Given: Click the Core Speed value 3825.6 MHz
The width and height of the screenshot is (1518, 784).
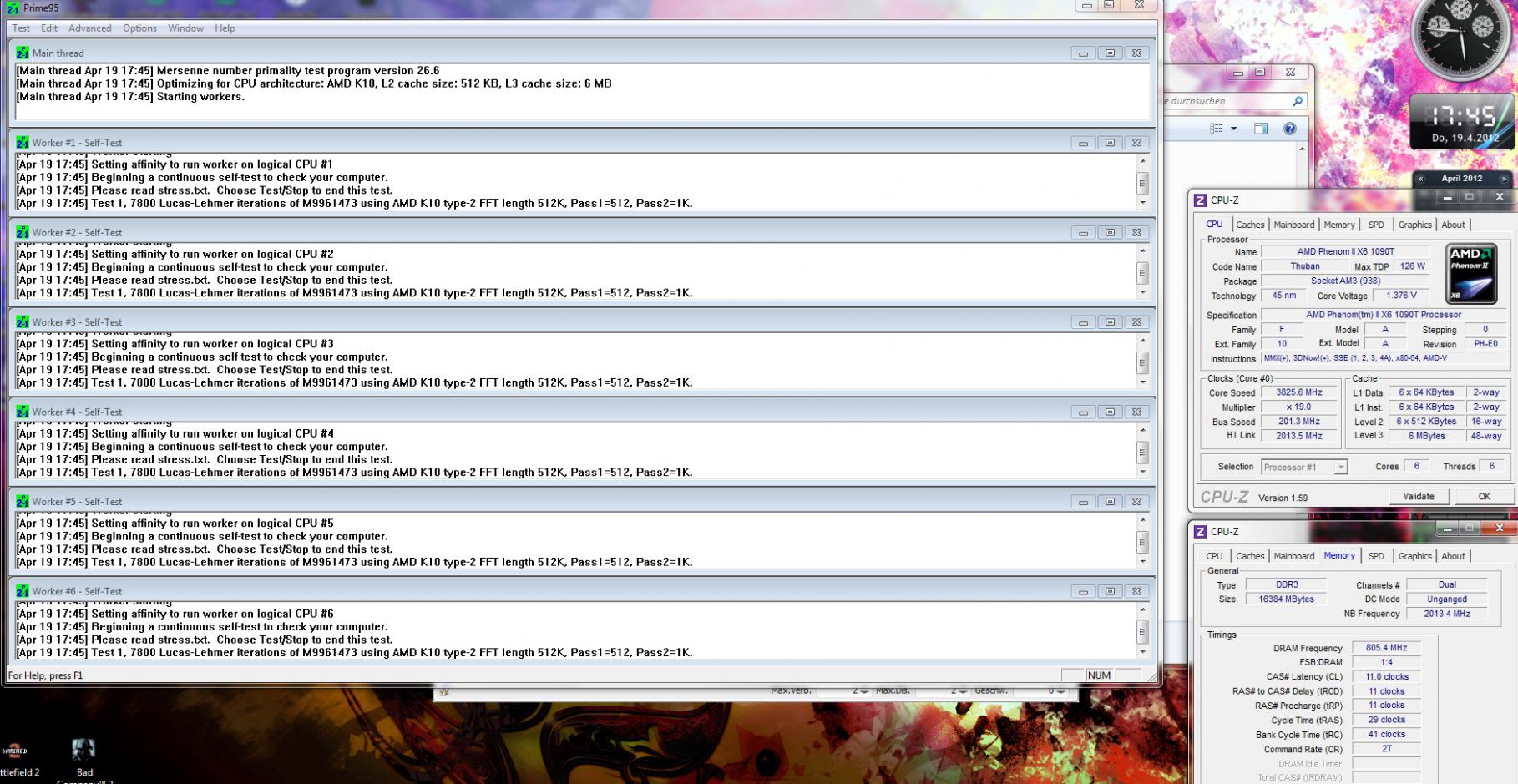Looking at the screenshot, I should 1299,392.
